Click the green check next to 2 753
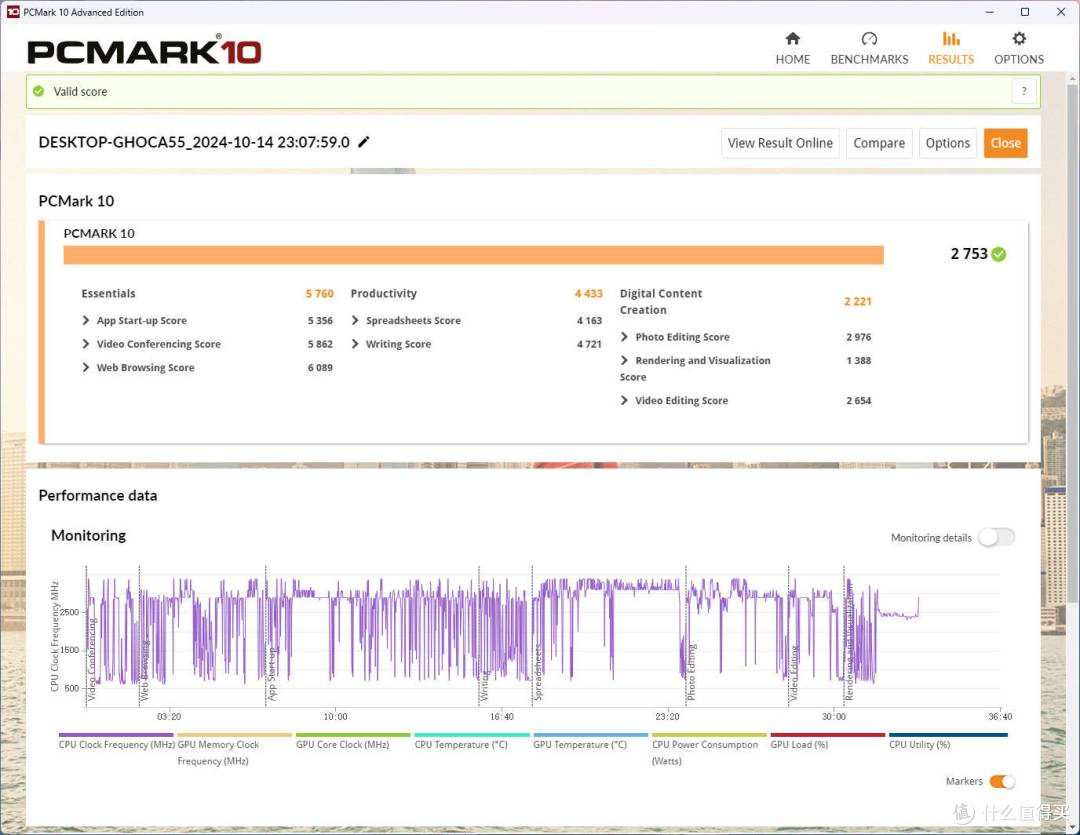The image size is (1080, 835). coord(999,254)
